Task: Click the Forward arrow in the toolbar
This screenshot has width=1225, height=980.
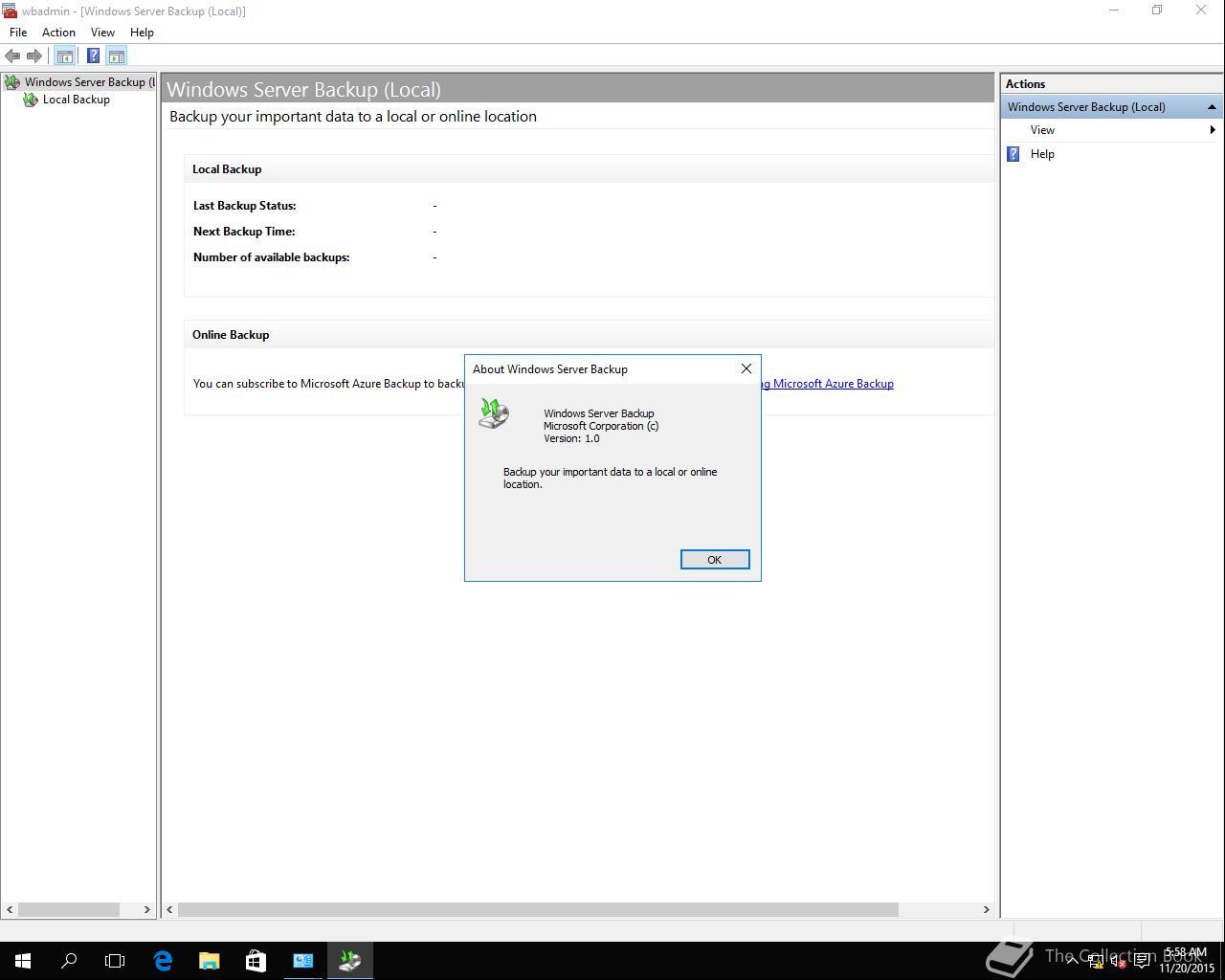Action: point(34,56)
